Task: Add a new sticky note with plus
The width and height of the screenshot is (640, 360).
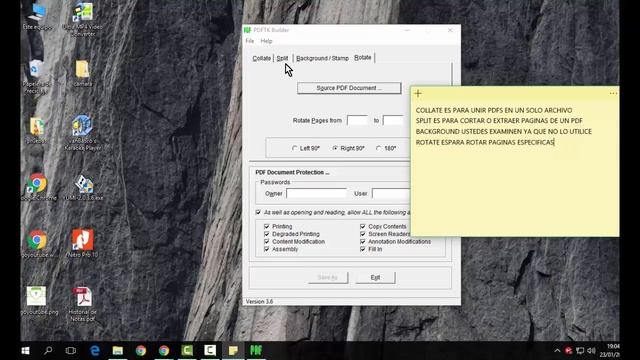Action: click(418, 93)
